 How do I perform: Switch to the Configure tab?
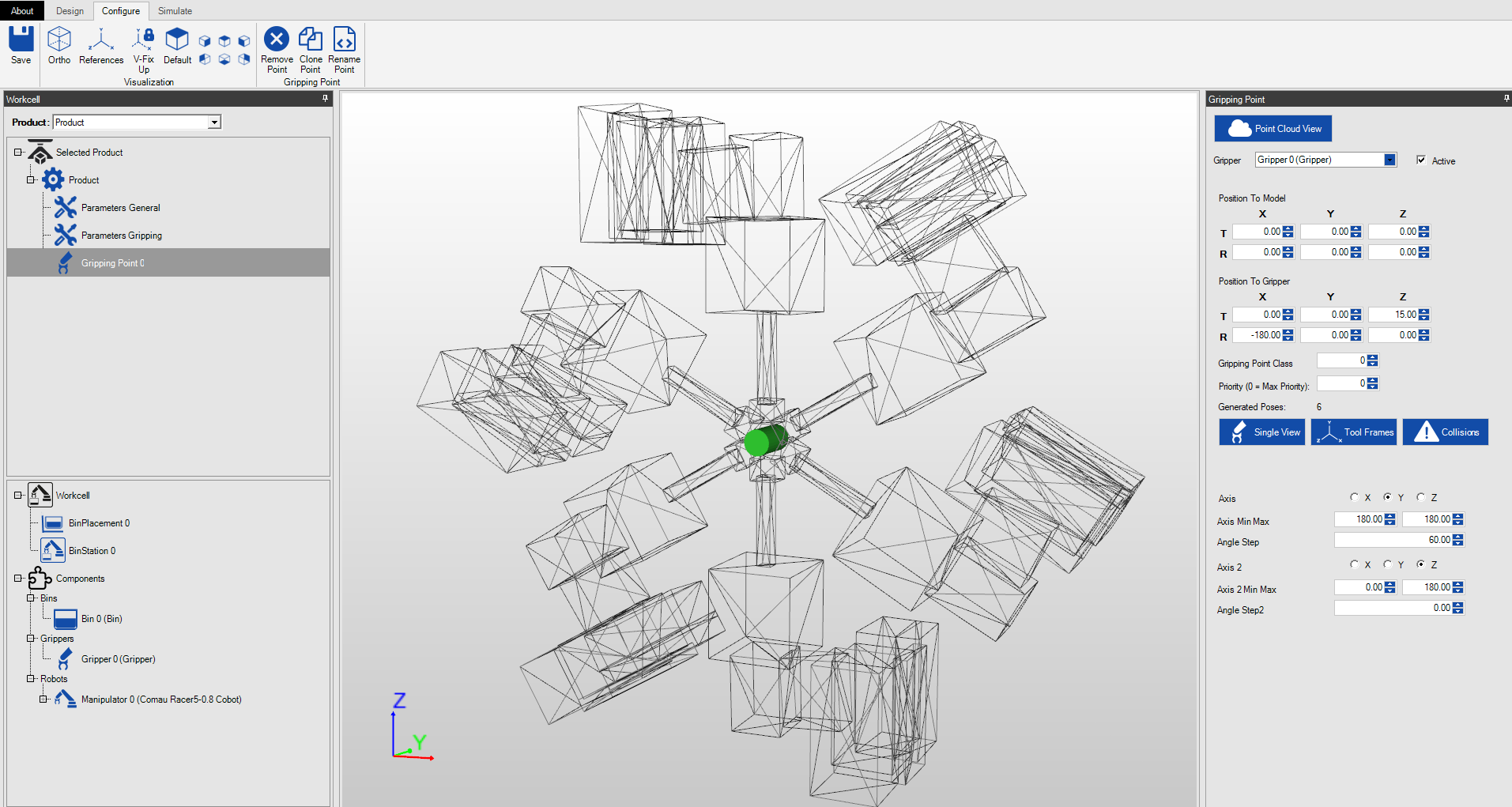pos(121,11)
